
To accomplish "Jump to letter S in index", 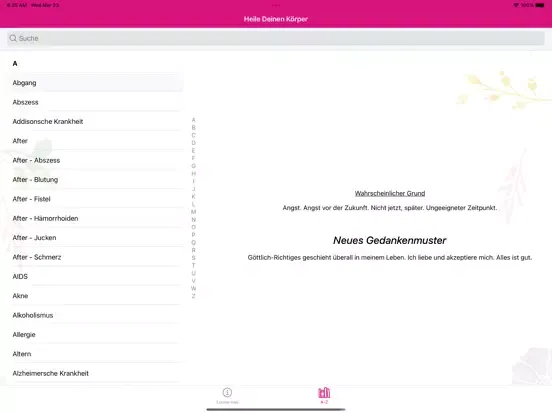I will click(x=193, y=258).
